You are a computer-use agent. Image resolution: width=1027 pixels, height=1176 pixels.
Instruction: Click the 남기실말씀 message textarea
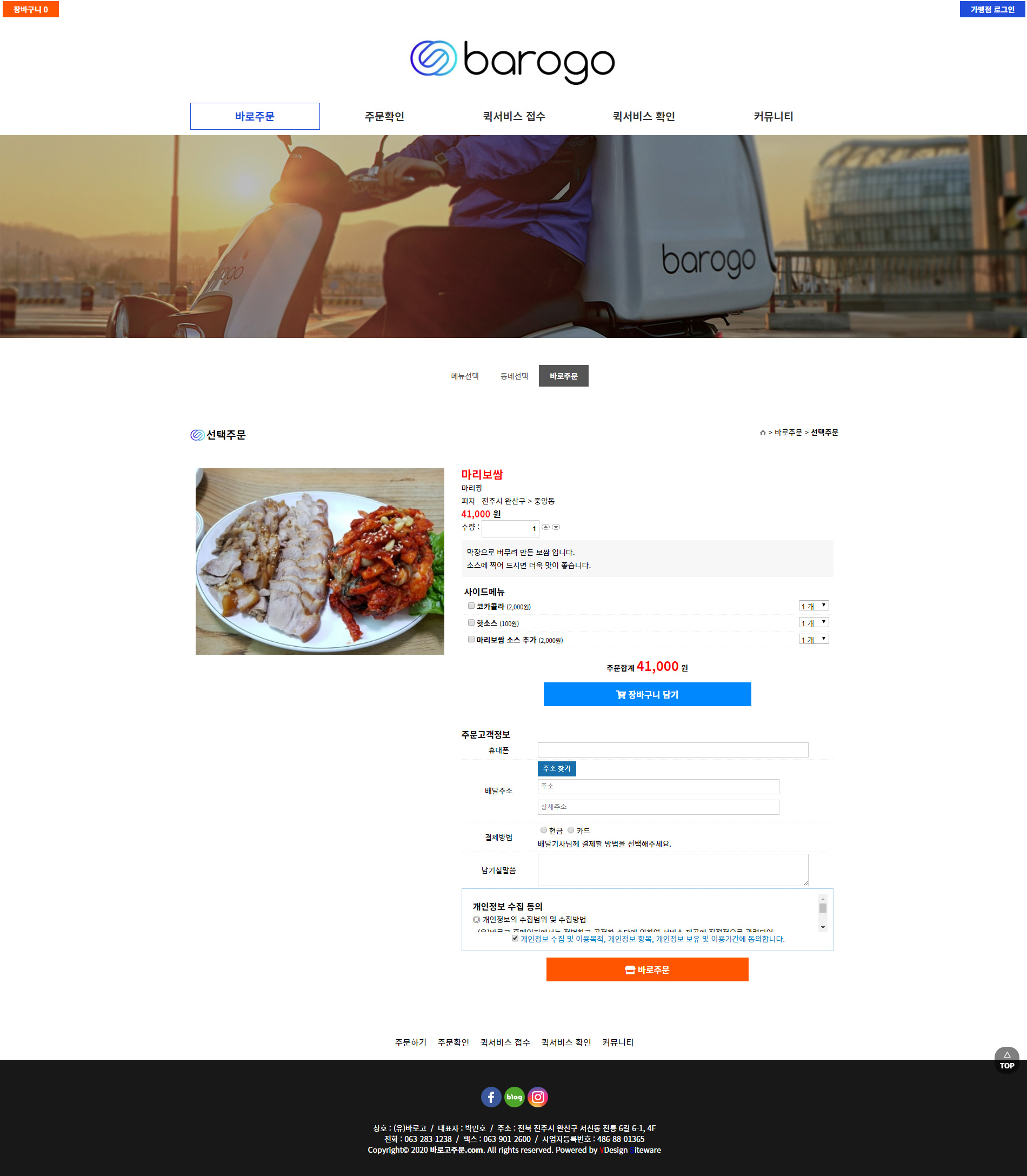pyautogui.click(x=673, y=870)
